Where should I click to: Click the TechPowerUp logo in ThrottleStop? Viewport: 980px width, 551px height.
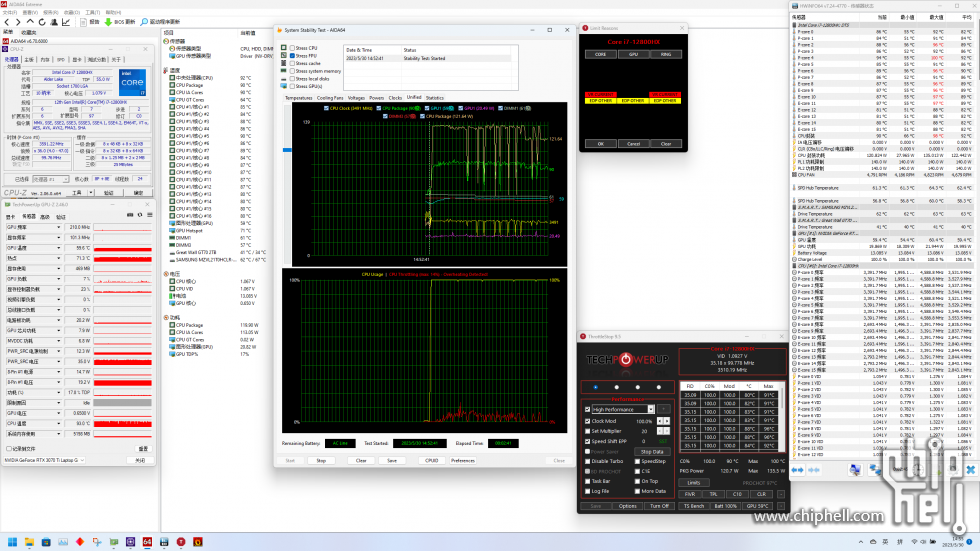click(627, 359)
